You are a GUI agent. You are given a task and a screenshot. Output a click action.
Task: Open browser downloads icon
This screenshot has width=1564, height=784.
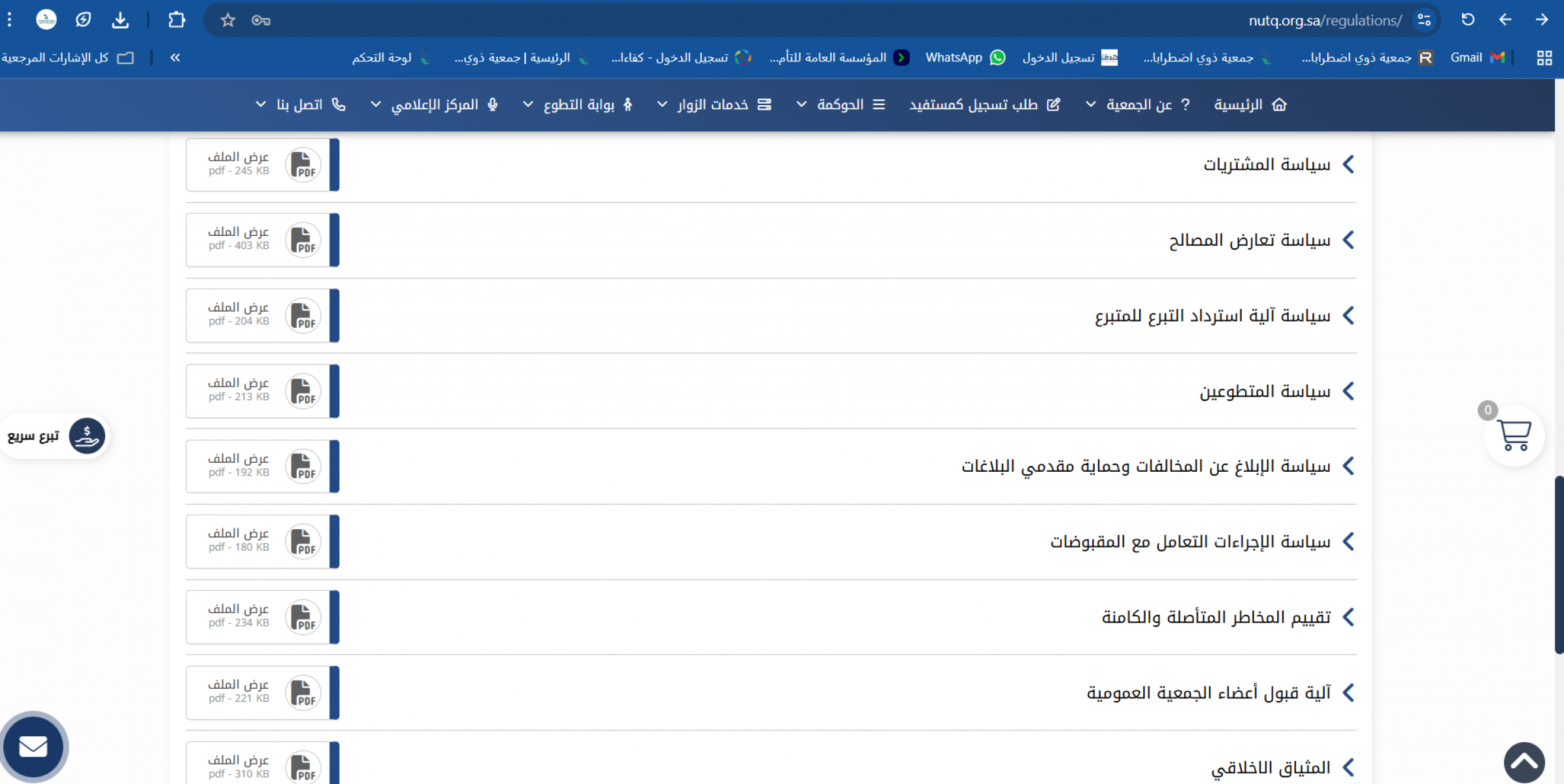120,20
